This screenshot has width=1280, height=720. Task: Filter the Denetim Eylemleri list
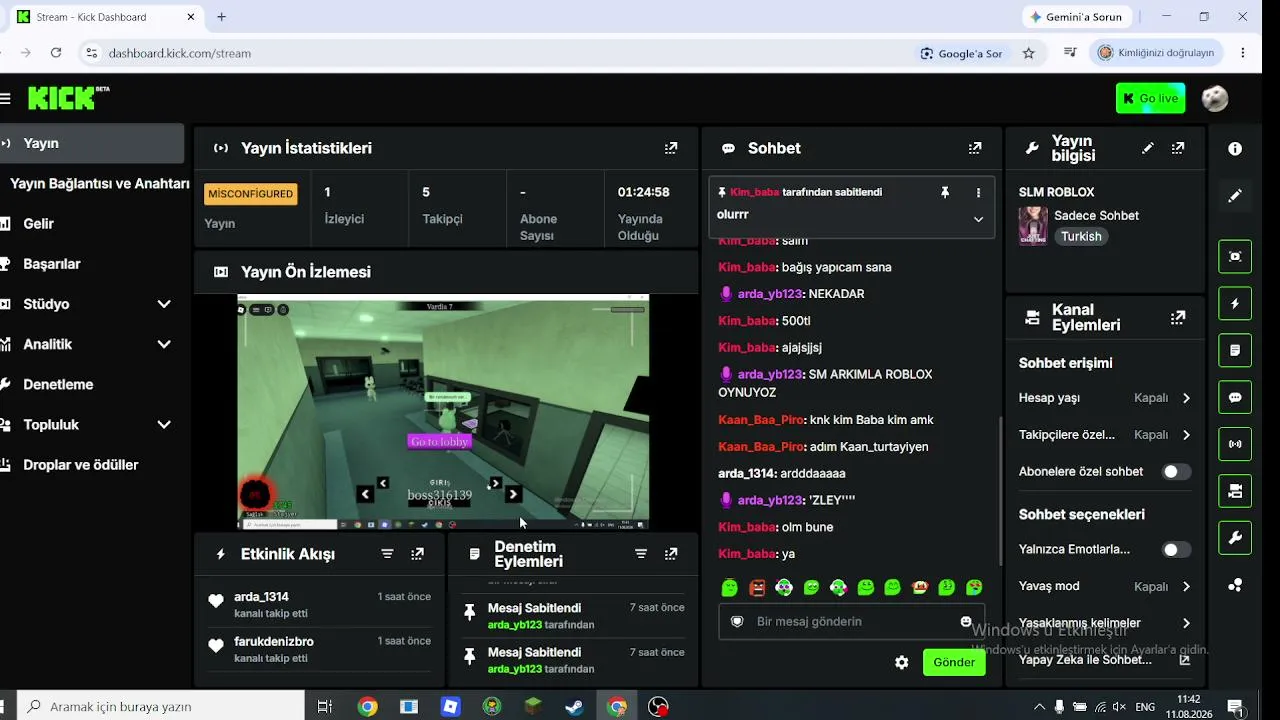pyautogui.click(x=641, y=554)
